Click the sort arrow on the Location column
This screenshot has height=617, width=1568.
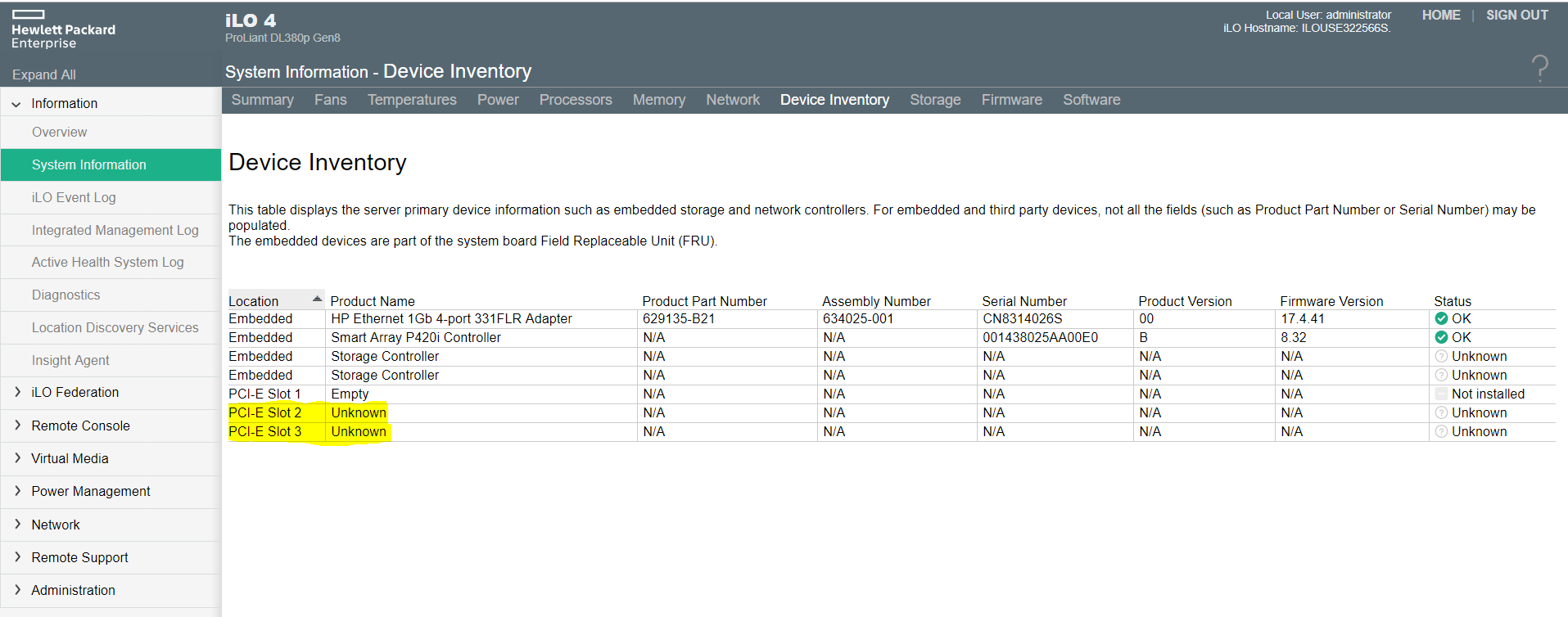pyautogui.click(x=317, y=299)
